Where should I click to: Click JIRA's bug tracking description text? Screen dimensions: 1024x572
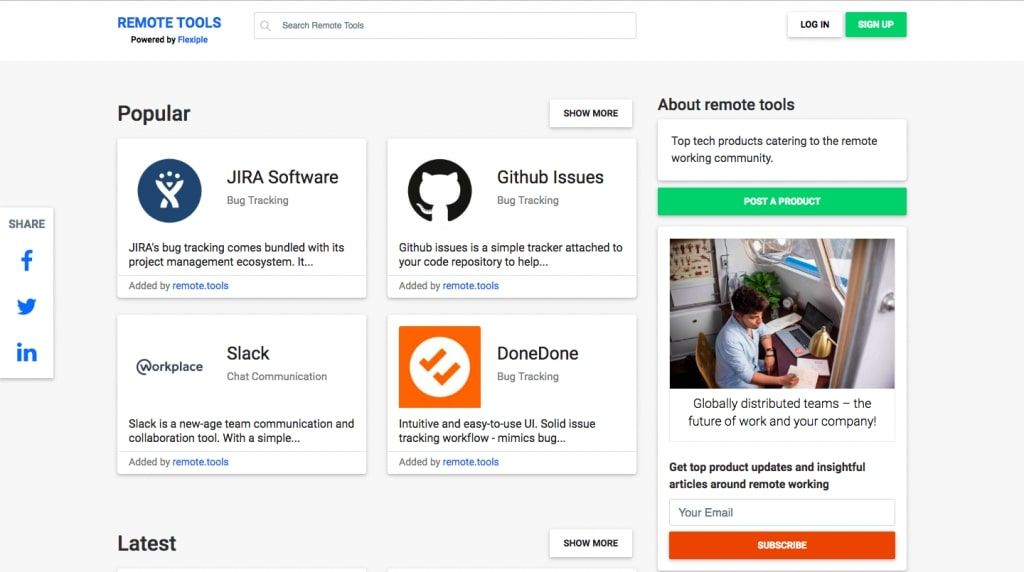[x=236, y=255]
